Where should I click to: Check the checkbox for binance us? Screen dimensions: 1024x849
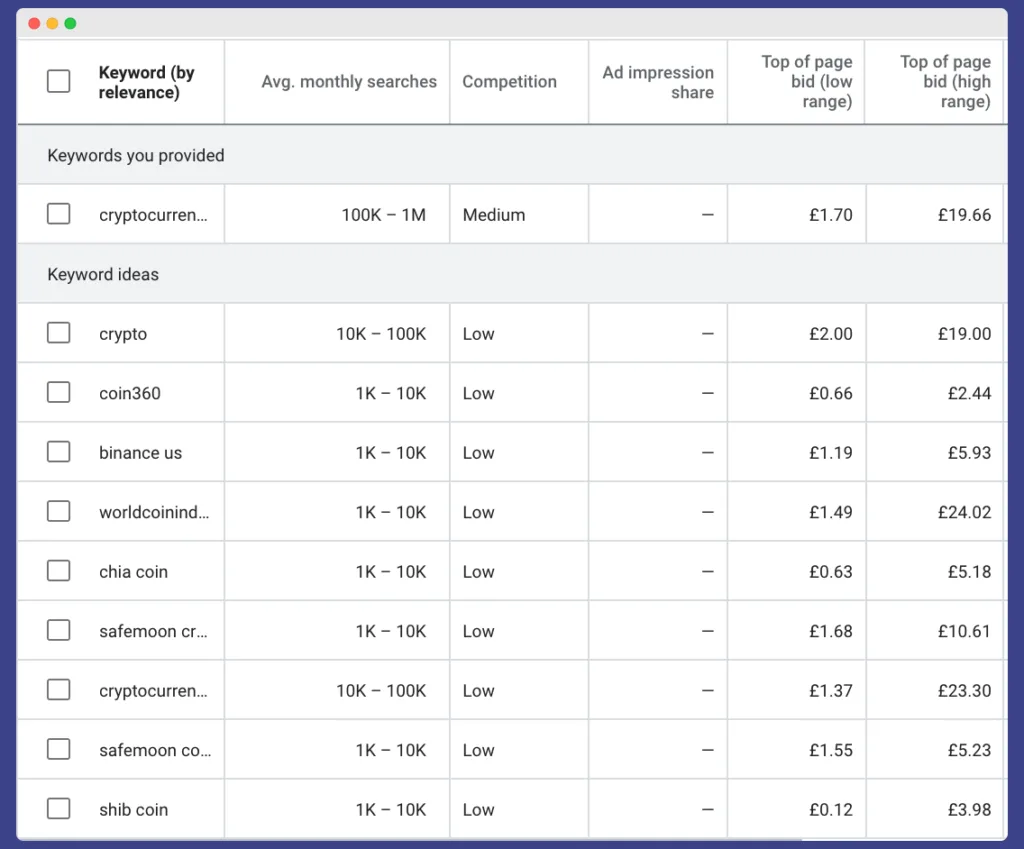click(x=58, y=452)
